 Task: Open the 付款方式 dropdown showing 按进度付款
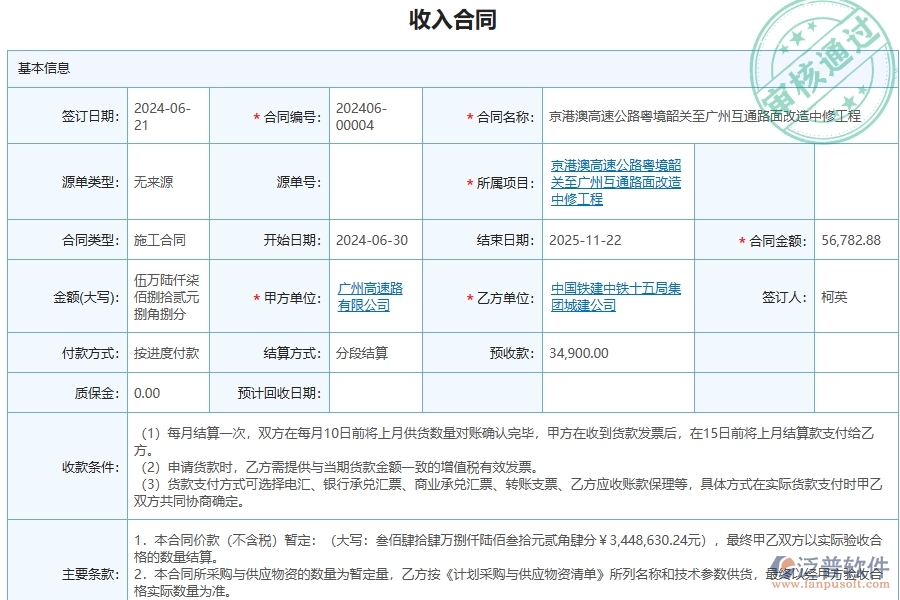point(166,352)
